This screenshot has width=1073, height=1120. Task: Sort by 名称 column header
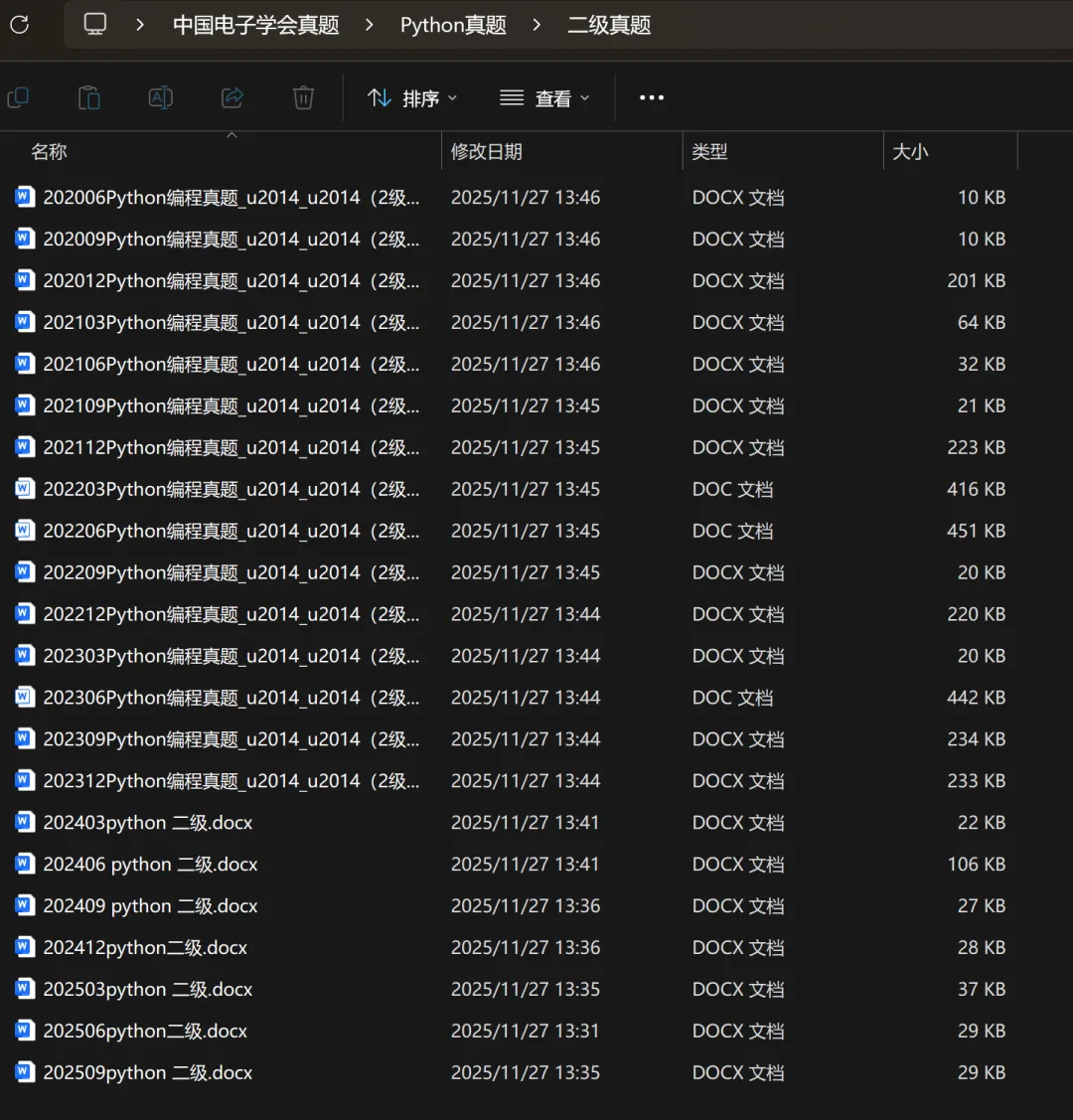[x=49, y=151]
